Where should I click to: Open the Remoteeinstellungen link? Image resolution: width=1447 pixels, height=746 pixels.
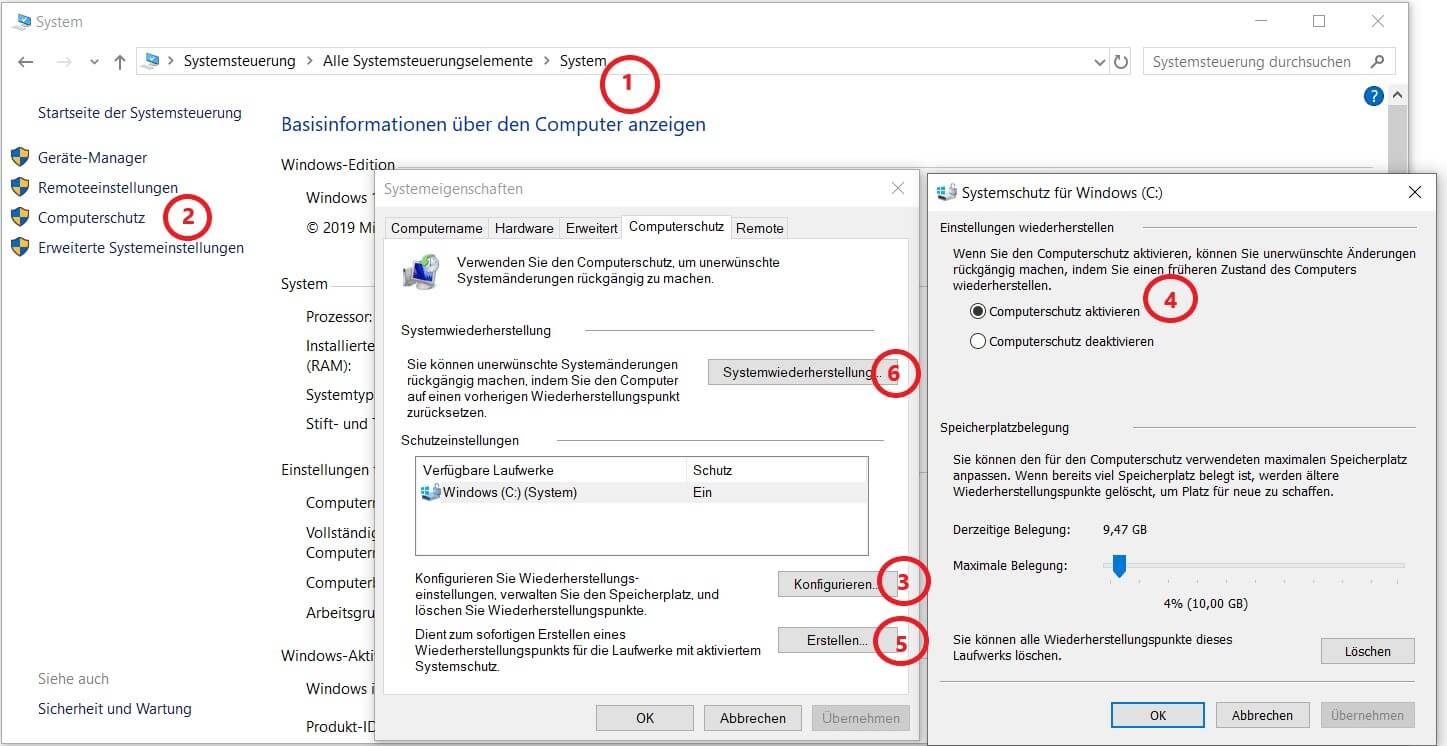(108, 187)
